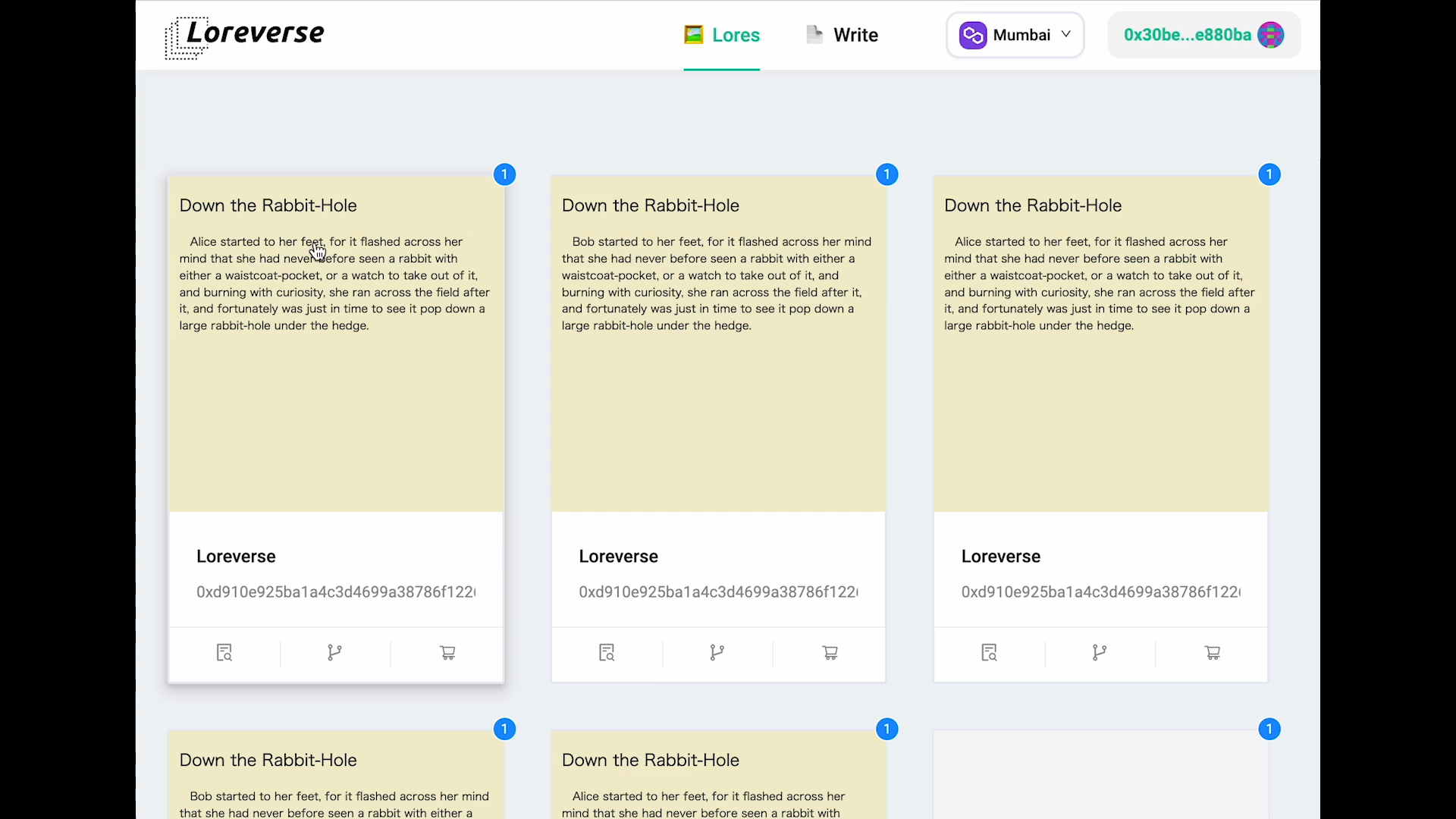Click badge 1 on bottom-right blank card

[x=1269, y=729]
